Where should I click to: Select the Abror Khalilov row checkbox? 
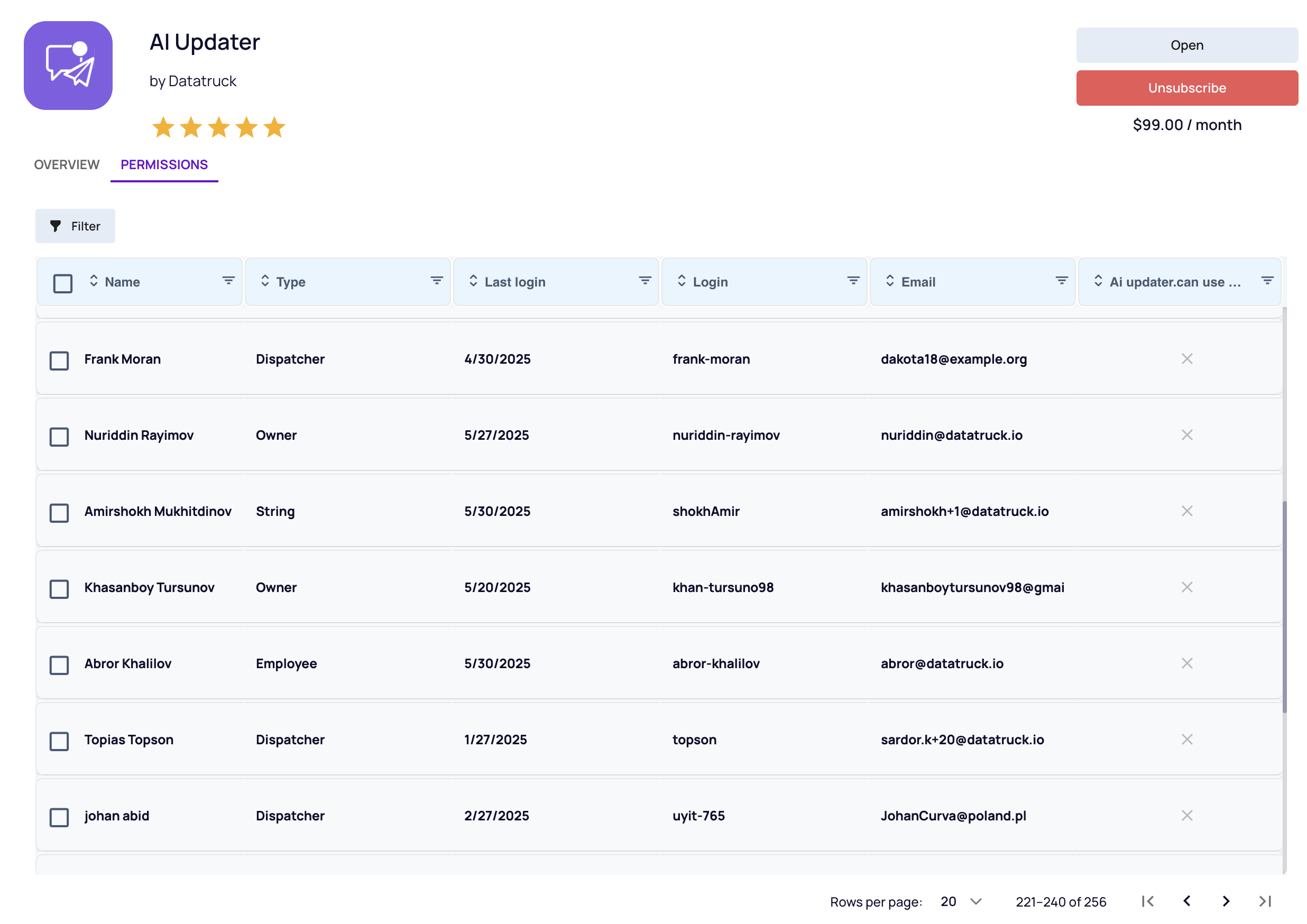coord(59,665)
